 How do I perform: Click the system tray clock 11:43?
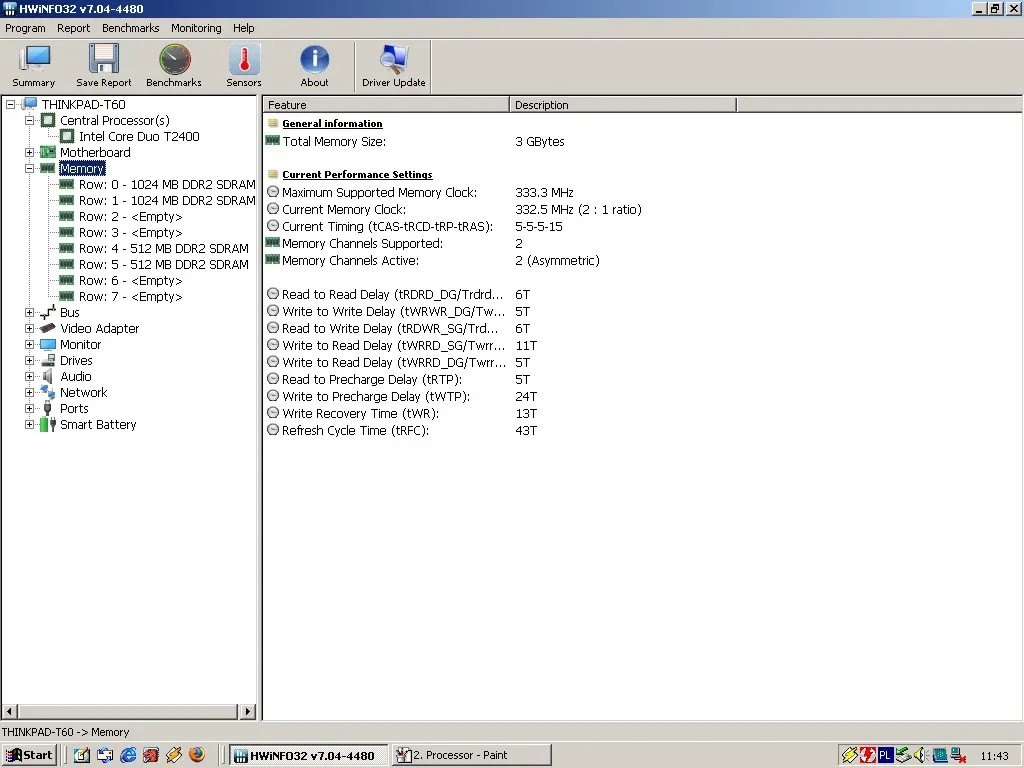[994, 756]
